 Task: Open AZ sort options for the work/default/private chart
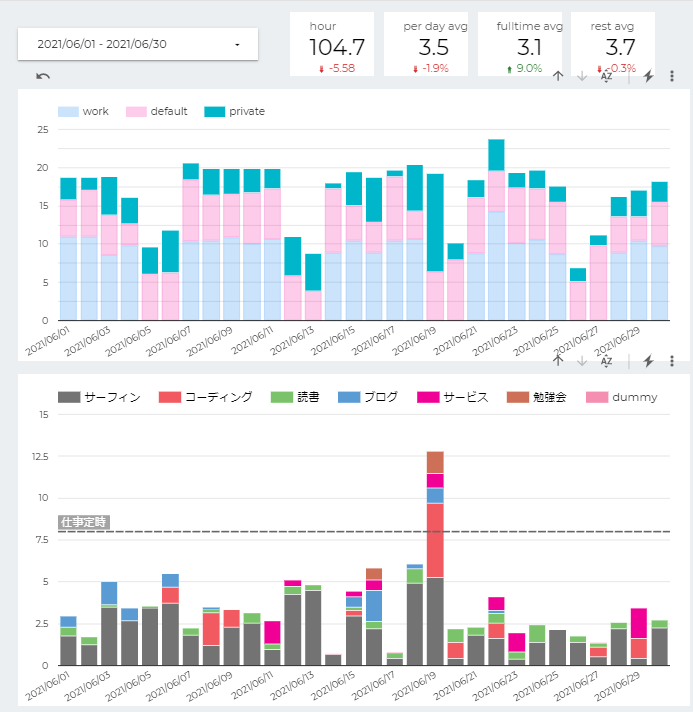(606, 76)
